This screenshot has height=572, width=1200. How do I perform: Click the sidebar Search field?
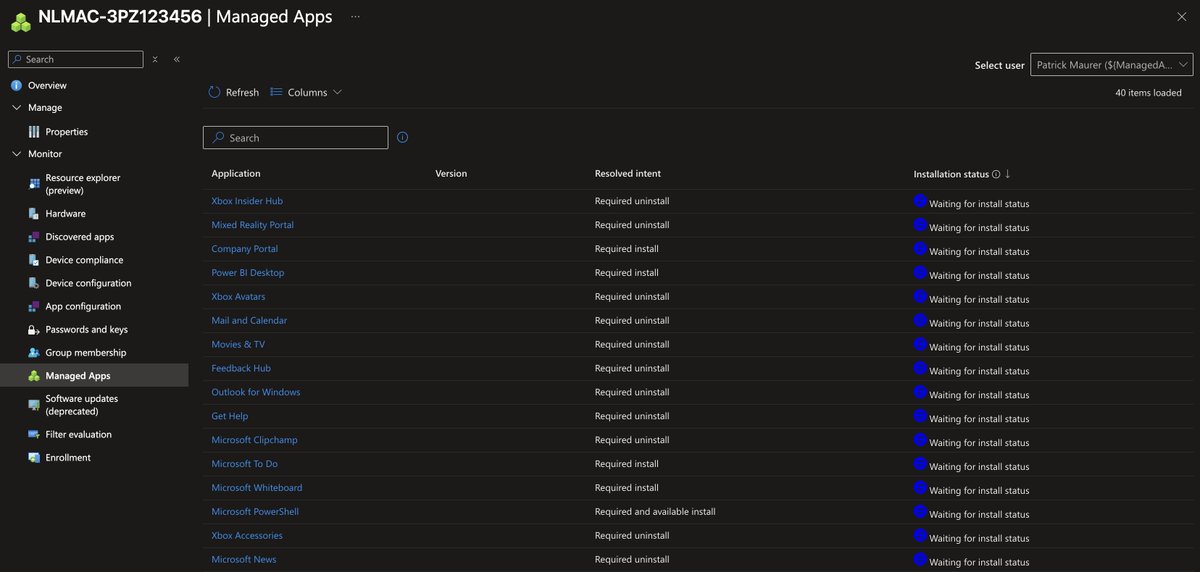click(76, 60)
